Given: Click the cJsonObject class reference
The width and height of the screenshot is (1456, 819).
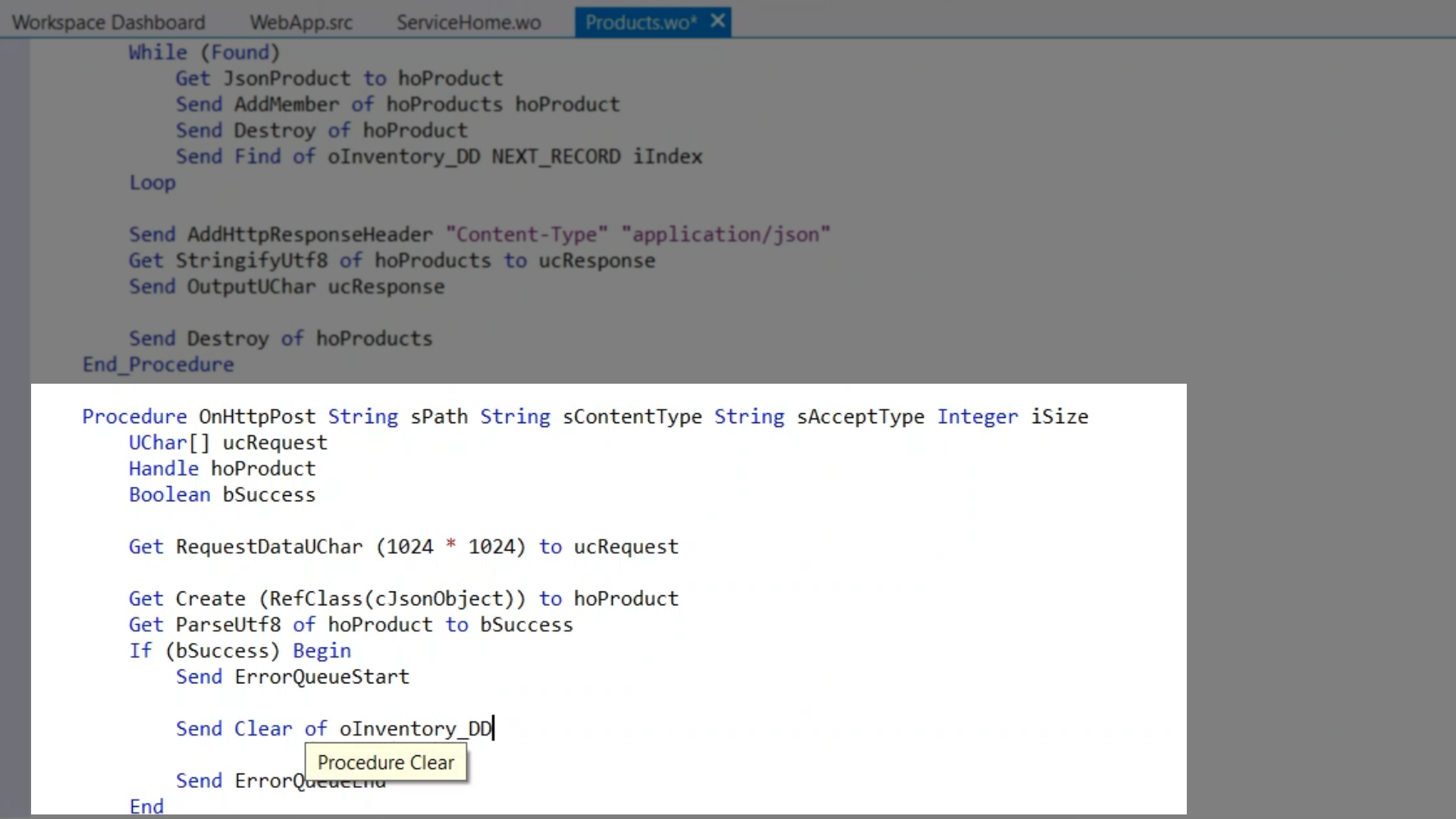Looking at the screenshot, I should 439,598.
